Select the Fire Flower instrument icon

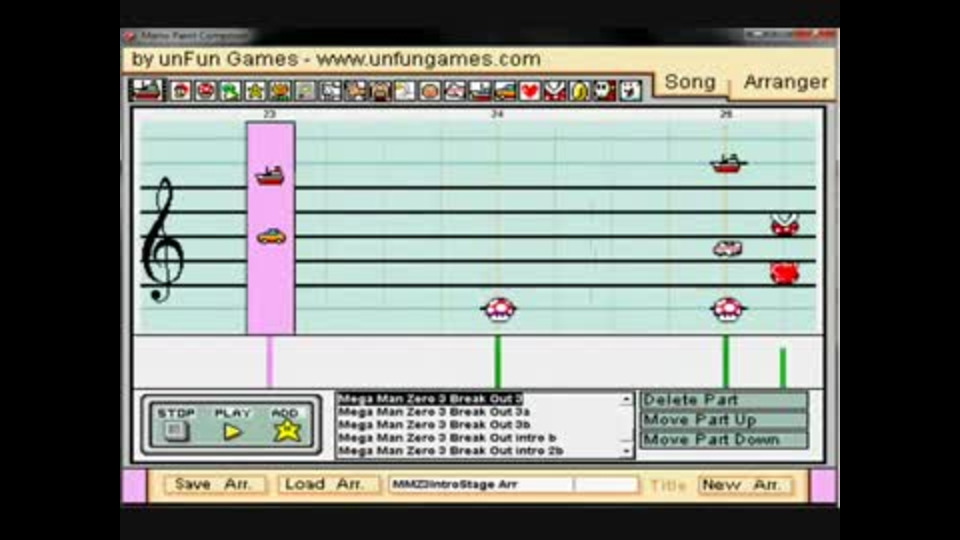280,91
